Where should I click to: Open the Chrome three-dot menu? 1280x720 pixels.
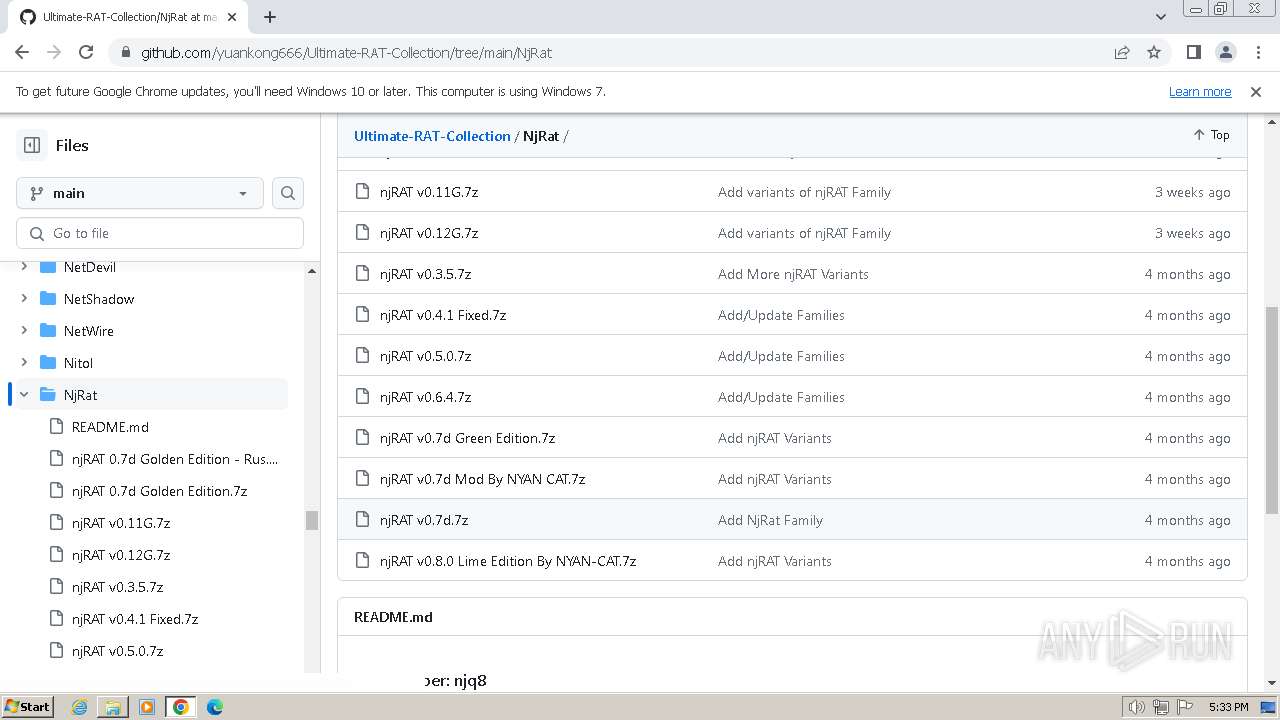1257,52
